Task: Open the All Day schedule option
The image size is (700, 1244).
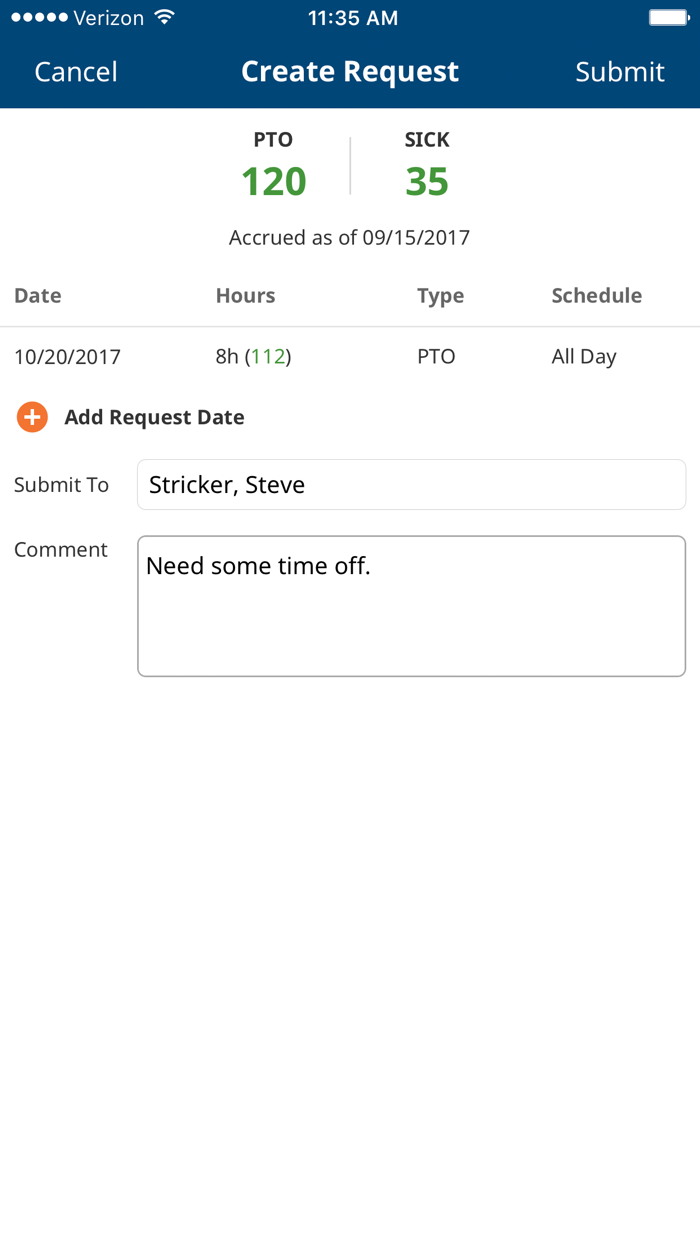Action: 583,356
